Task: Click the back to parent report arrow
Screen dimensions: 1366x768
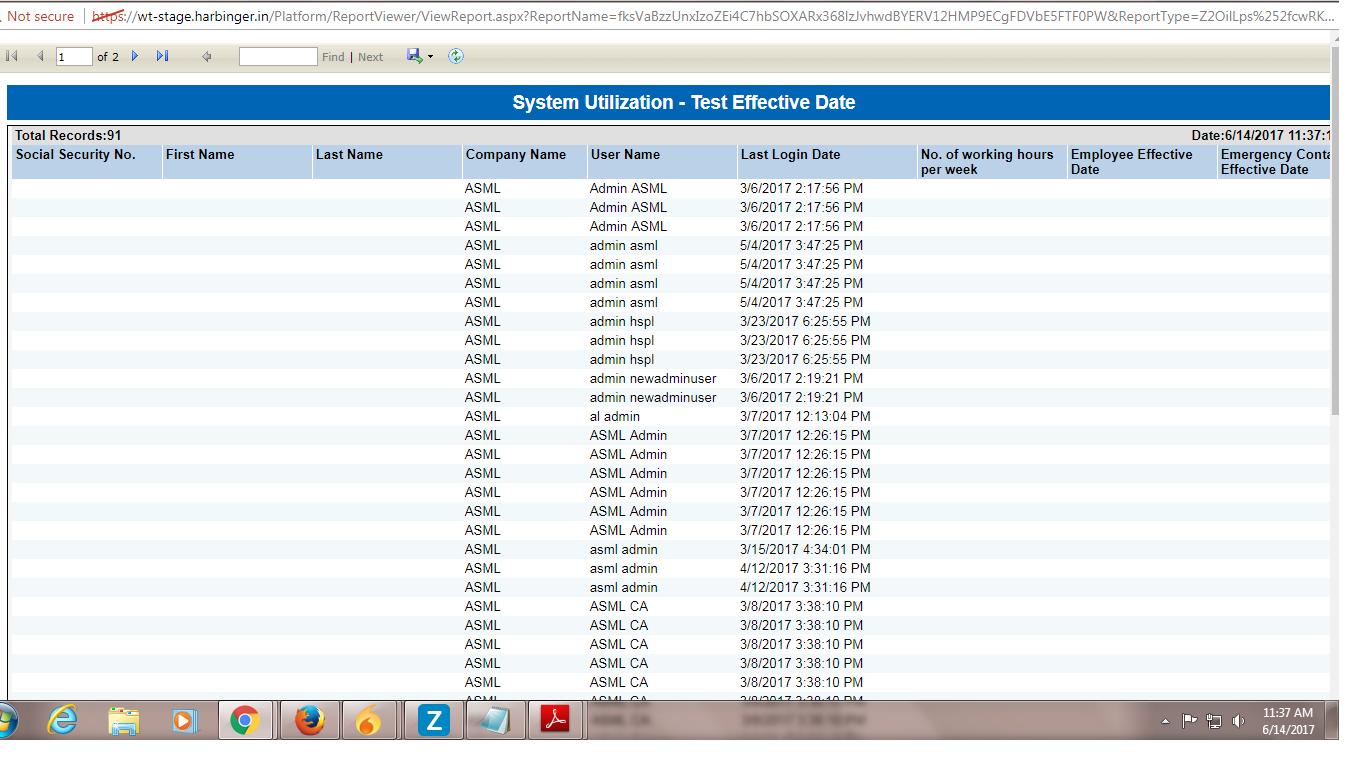Action: click(207, 57)
